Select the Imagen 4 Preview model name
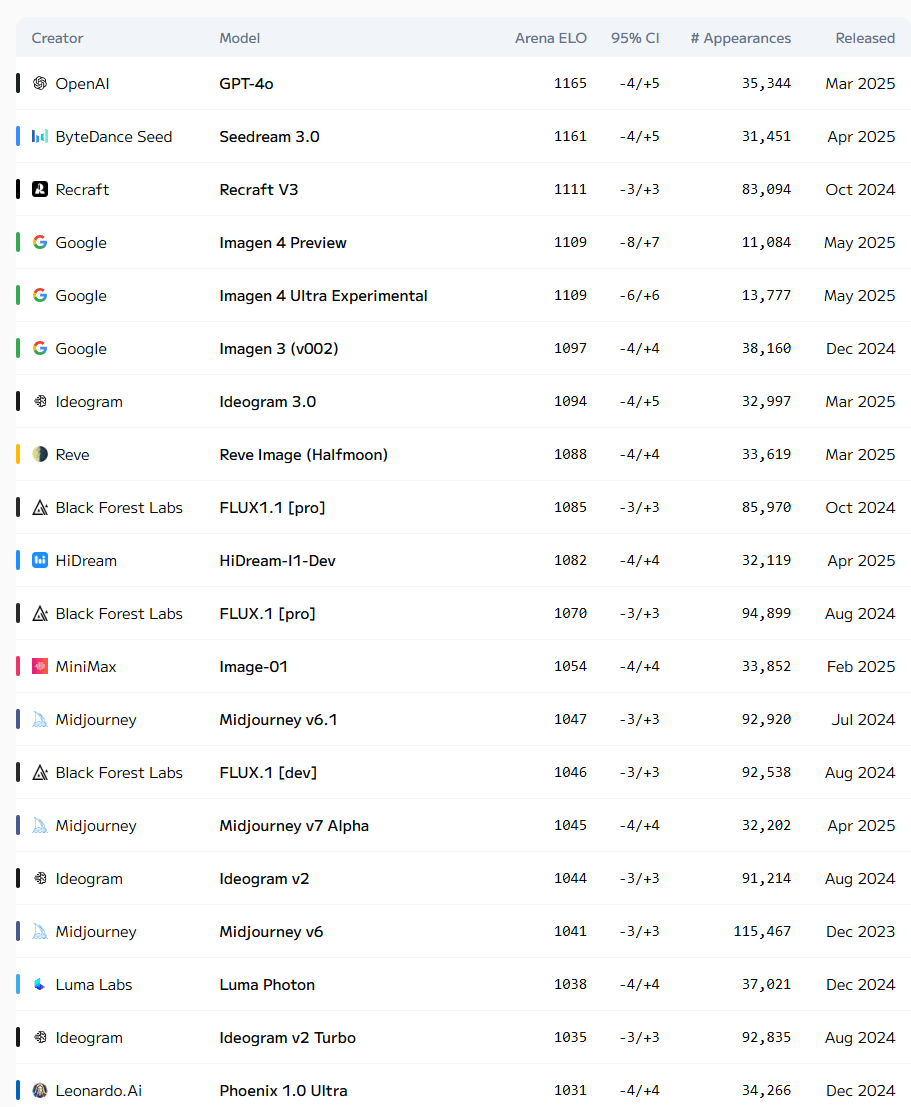This screenshot has width=911, height=1107. (x=282, y=242)
